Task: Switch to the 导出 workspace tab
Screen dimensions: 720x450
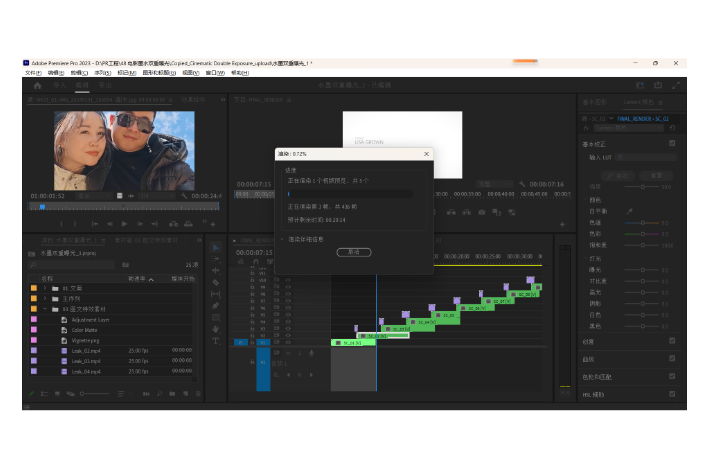Action: click(x=105, y=85)
